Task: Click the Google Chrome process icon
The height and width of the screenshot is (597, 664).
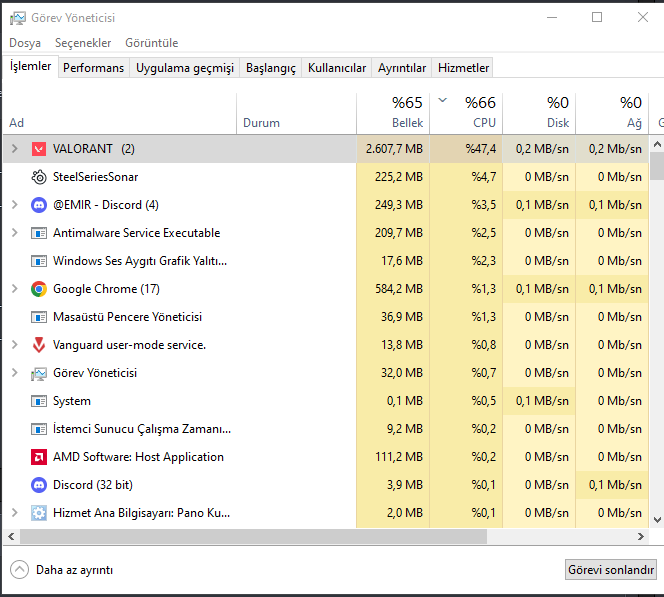Action: tap(39, 289)
